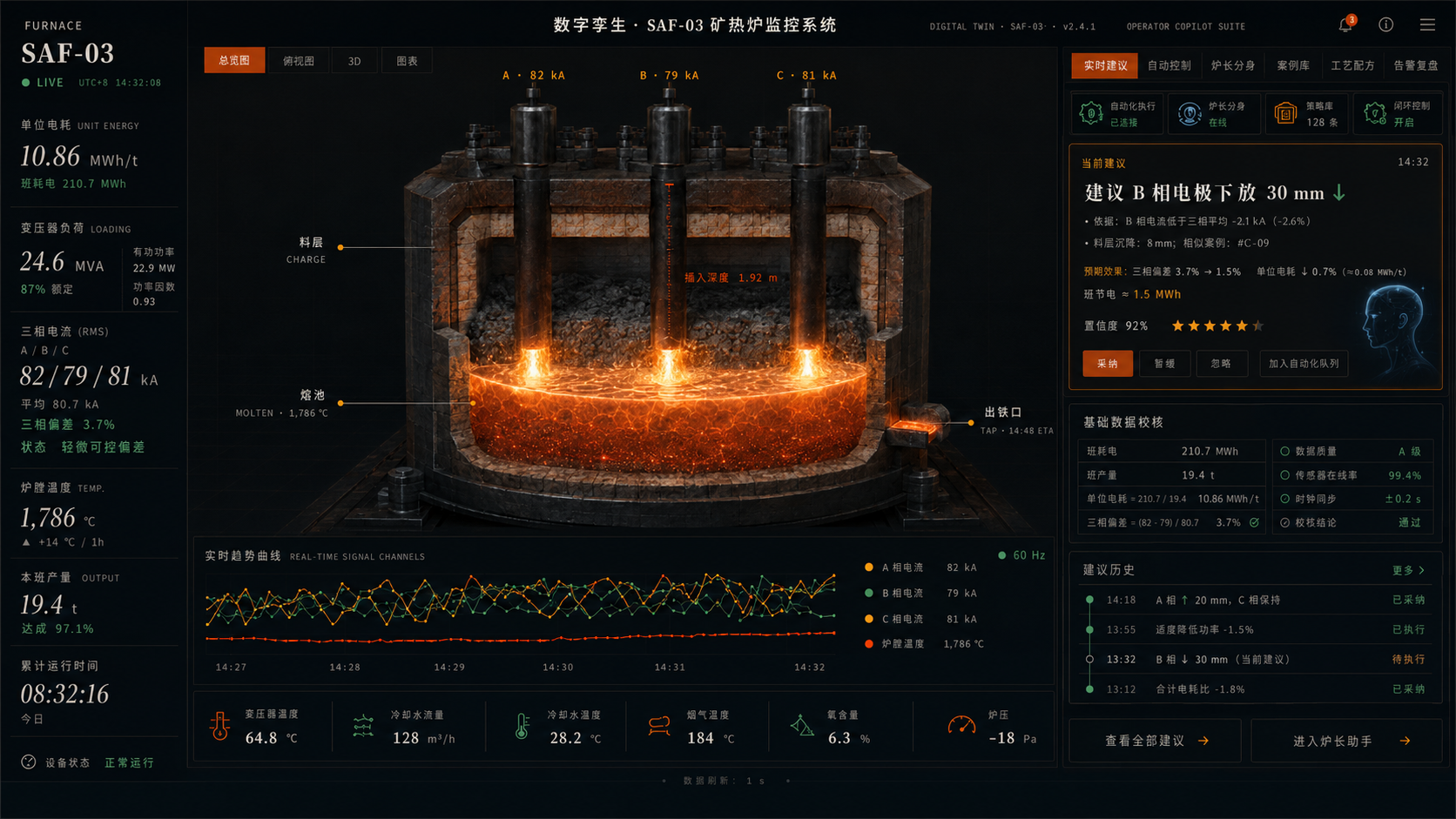Click the 变压器温度 thermometer icon
Viewport: 1456px width, 819px height.
[220, 726]
